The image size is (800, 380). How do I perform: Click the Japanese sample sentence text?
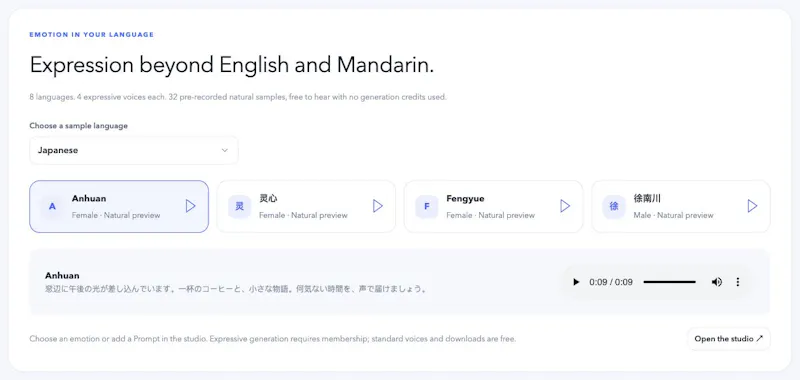pyautogui.click(x=236, y=289)
